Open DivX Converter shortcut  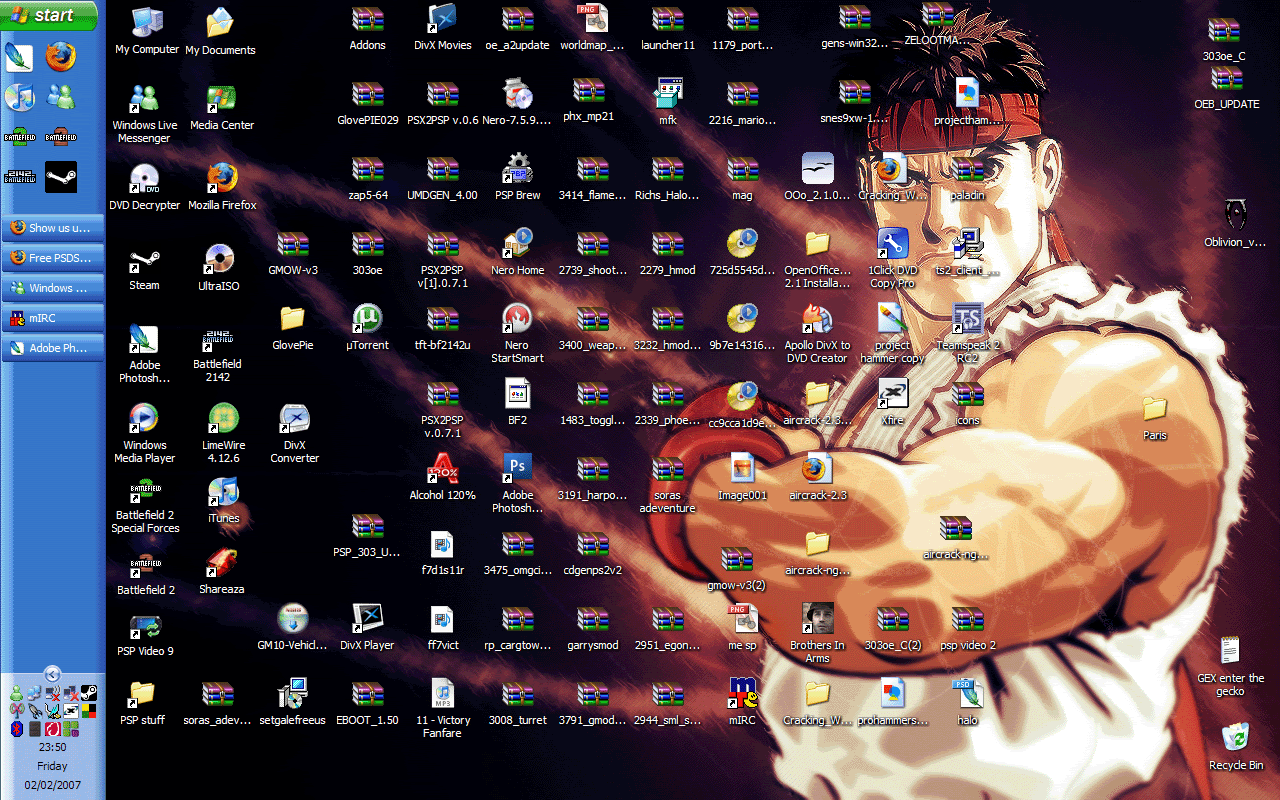[x=294, y=433]
